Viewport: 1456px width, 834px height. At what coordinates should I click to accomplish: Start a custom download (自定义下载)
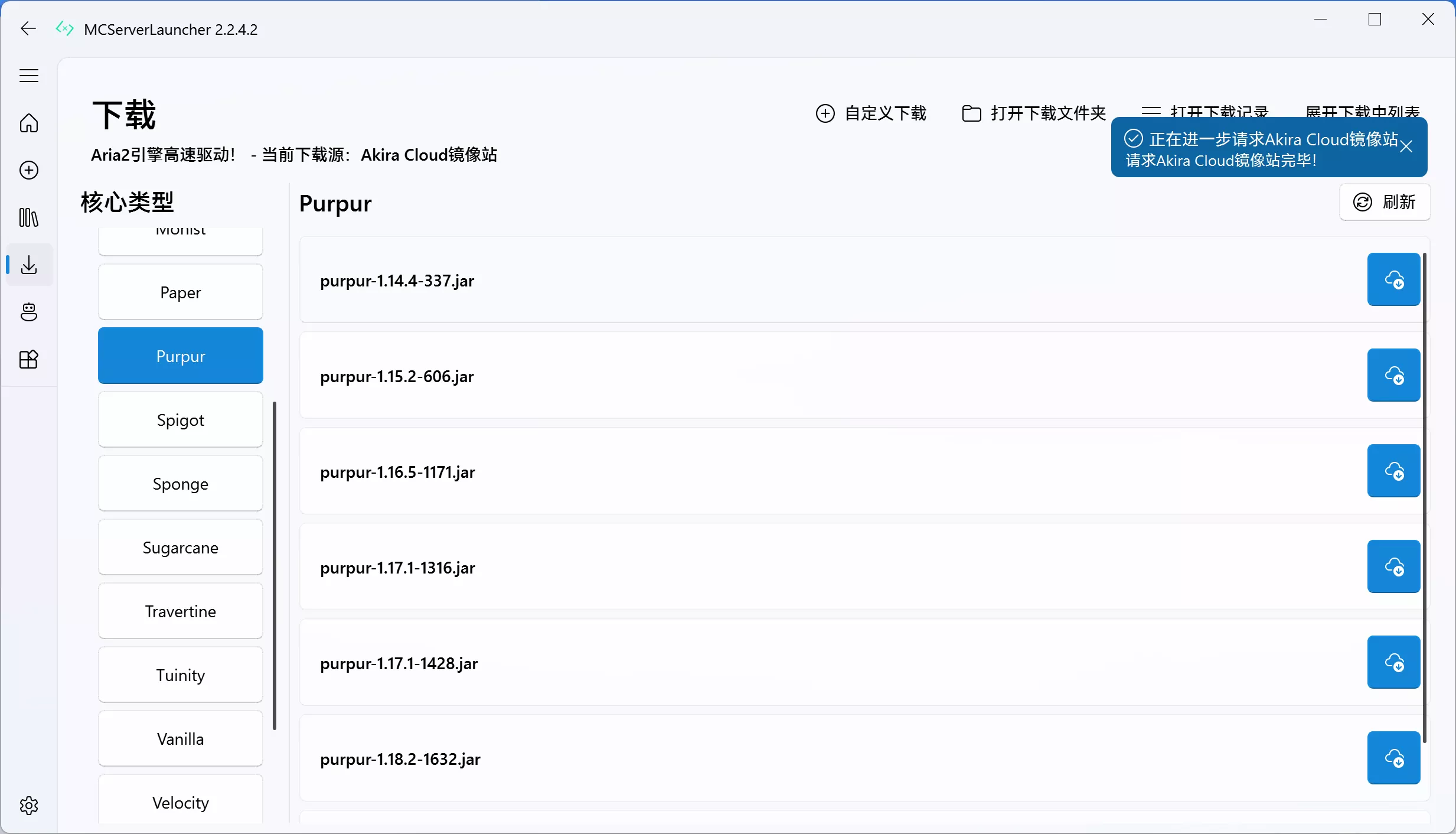872,113
